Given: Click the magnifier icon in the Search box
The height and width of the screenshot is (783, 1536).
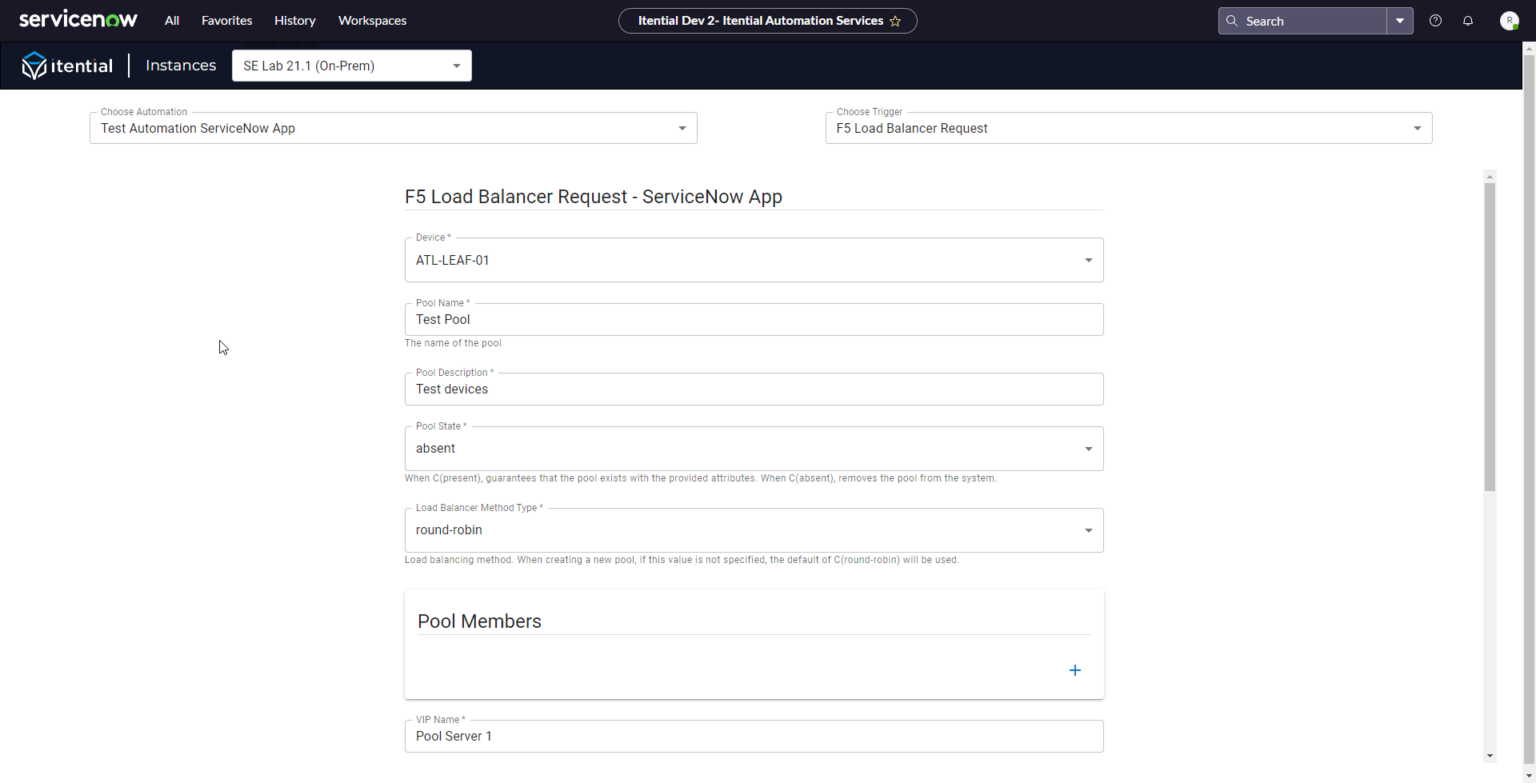Looking at the screenshot, I should coord(1231,20).
